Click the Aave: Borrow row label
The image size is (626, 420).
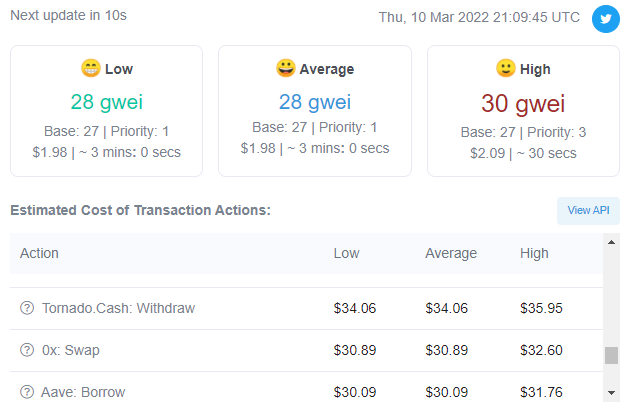click(83, 392)
